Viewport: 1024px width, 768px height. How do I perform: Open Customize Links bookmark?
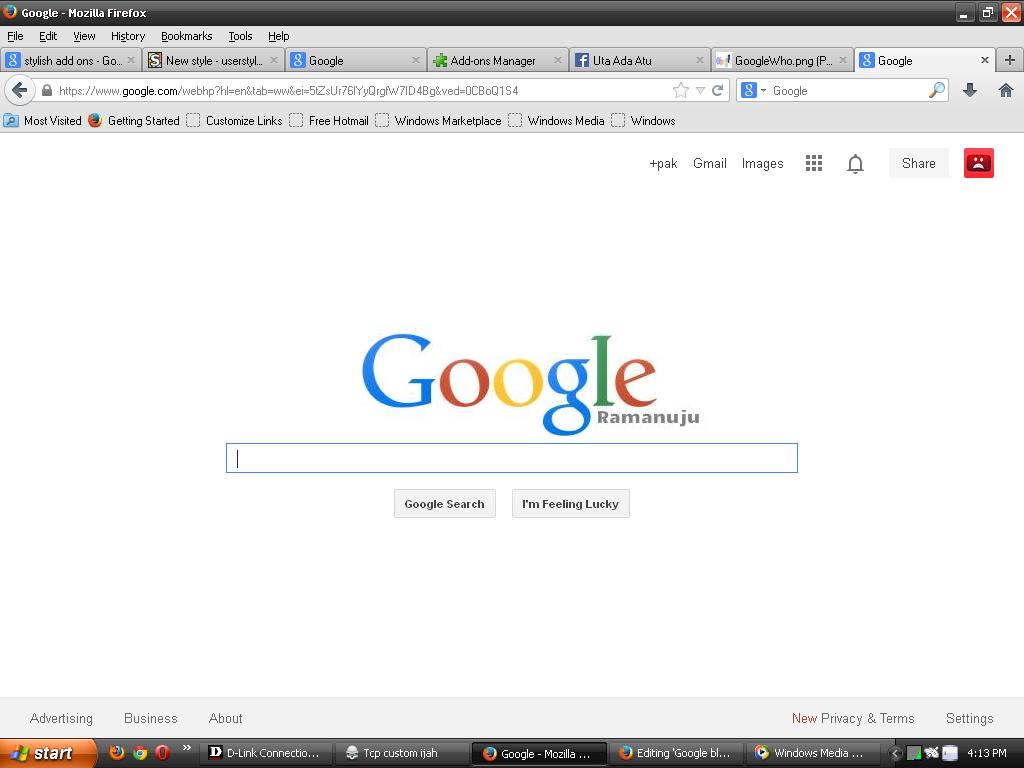point(234,121)
